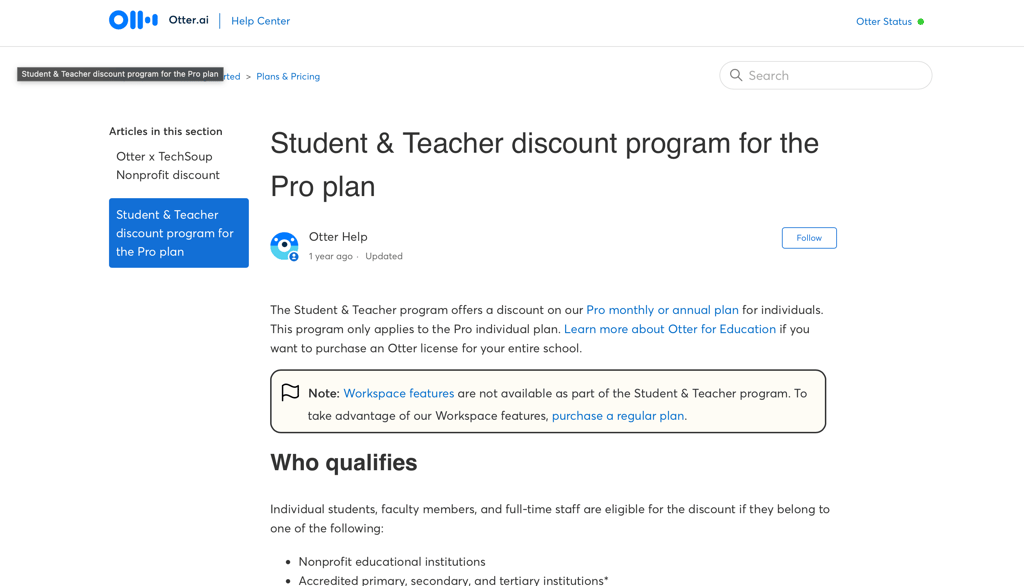Screen dimensions: 1024x586
Task: Open the Workspace features link
Action: tap(398, 393)
